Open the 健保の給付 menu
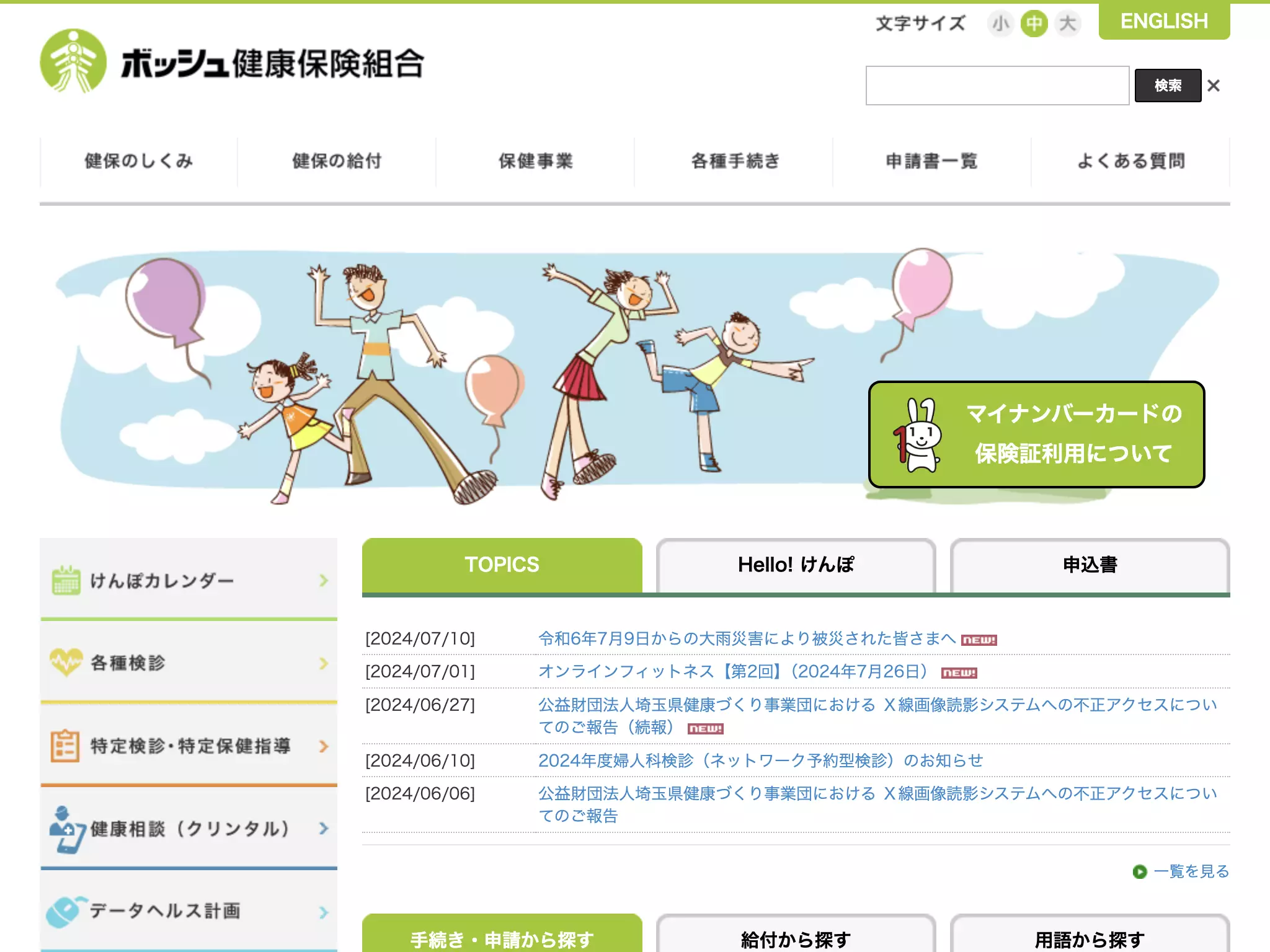Image resolution: width=1270 pixels, height=952 pixels. (x=337, y=161)
